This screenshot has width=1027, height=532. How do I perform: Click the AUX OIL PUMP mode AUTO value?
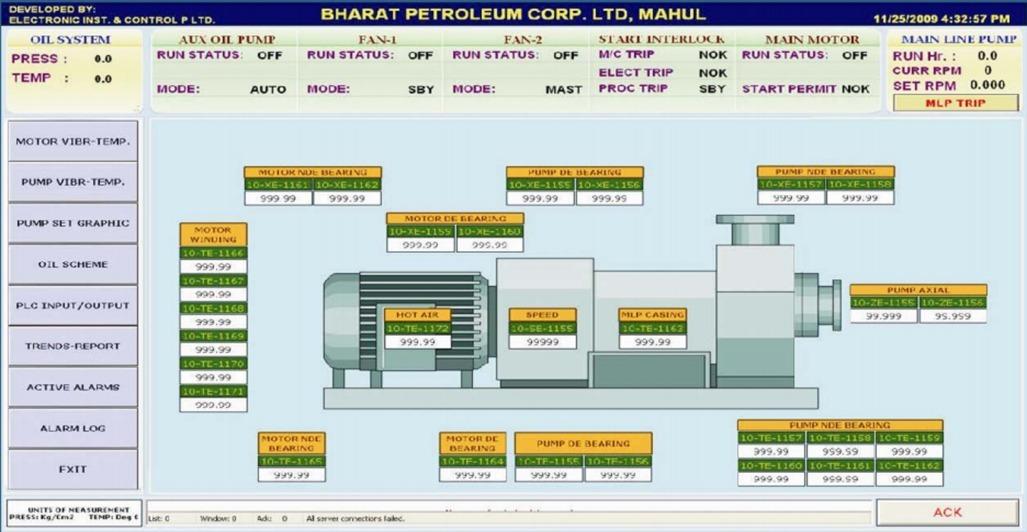click(x=267, y=89)
